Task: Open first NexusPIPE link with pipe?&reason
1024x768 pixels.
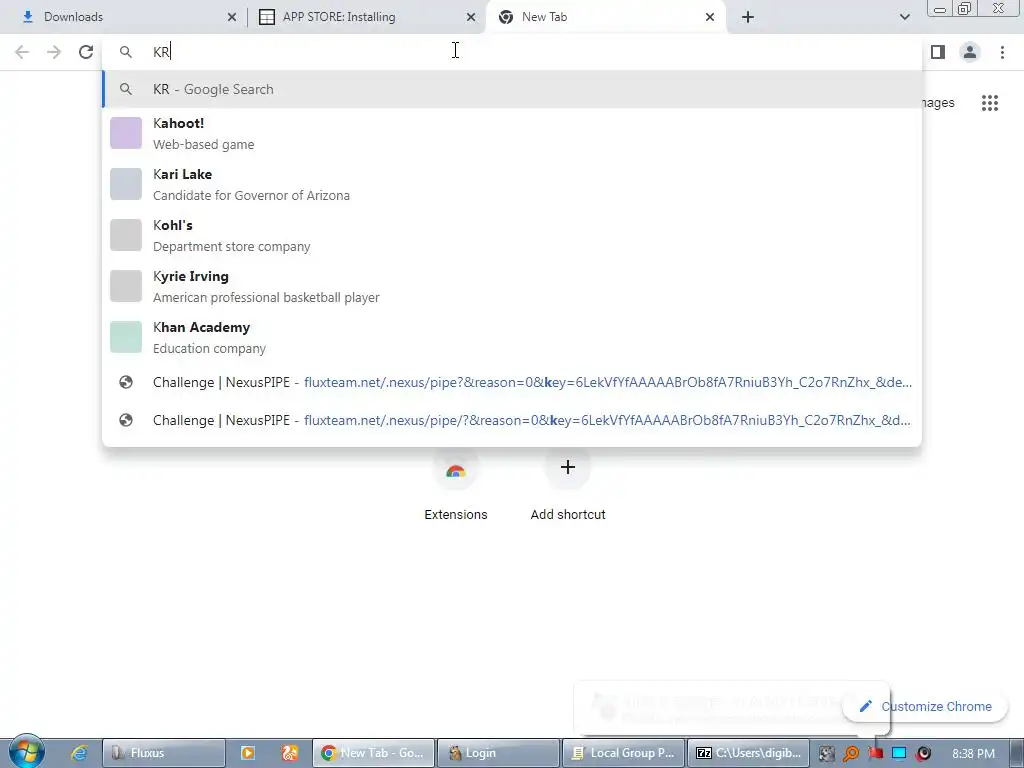Action: coord(512,383)
